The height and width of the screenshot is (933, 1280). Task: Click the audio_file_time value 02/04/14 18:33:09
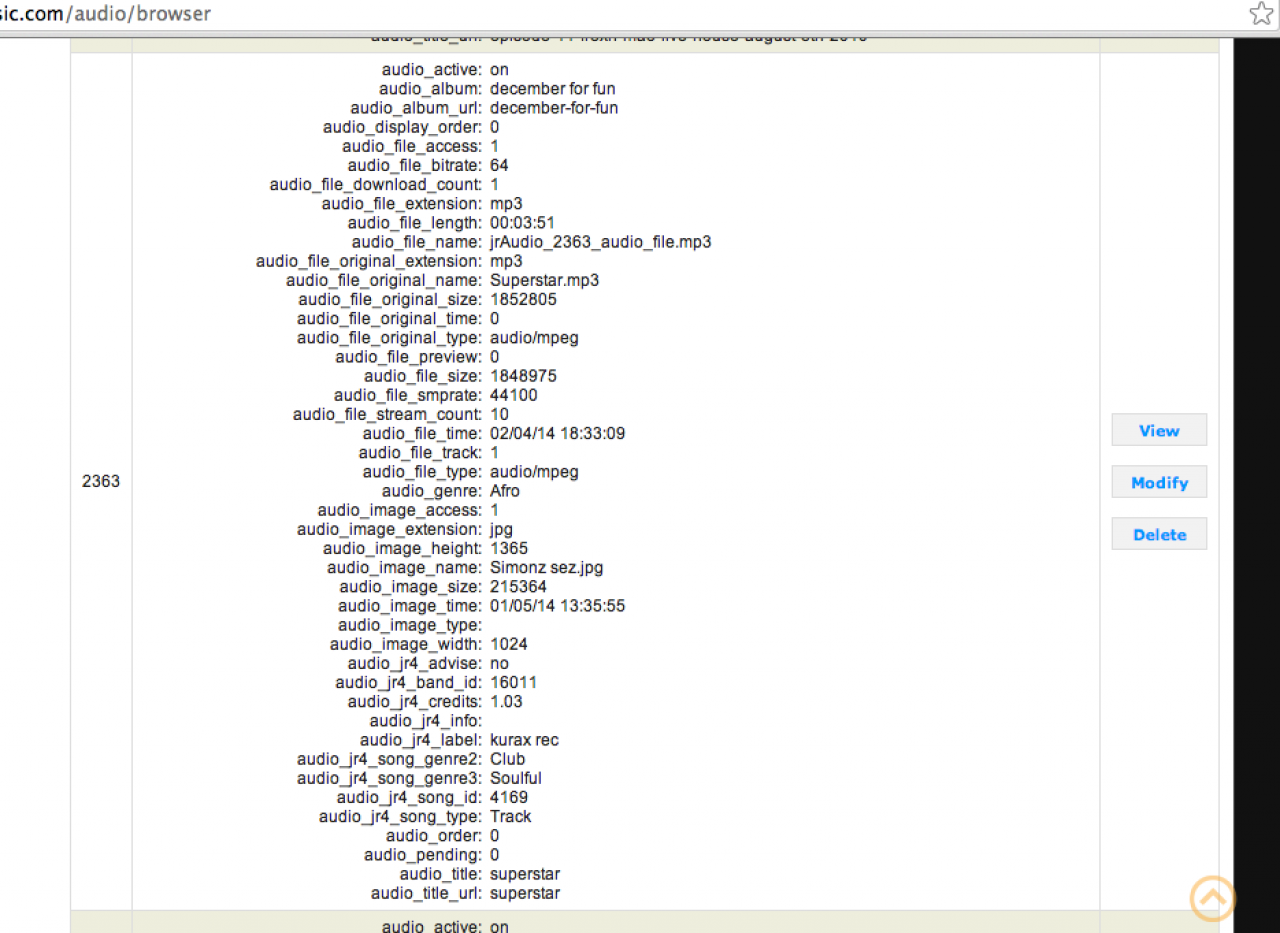pos(557,433)
